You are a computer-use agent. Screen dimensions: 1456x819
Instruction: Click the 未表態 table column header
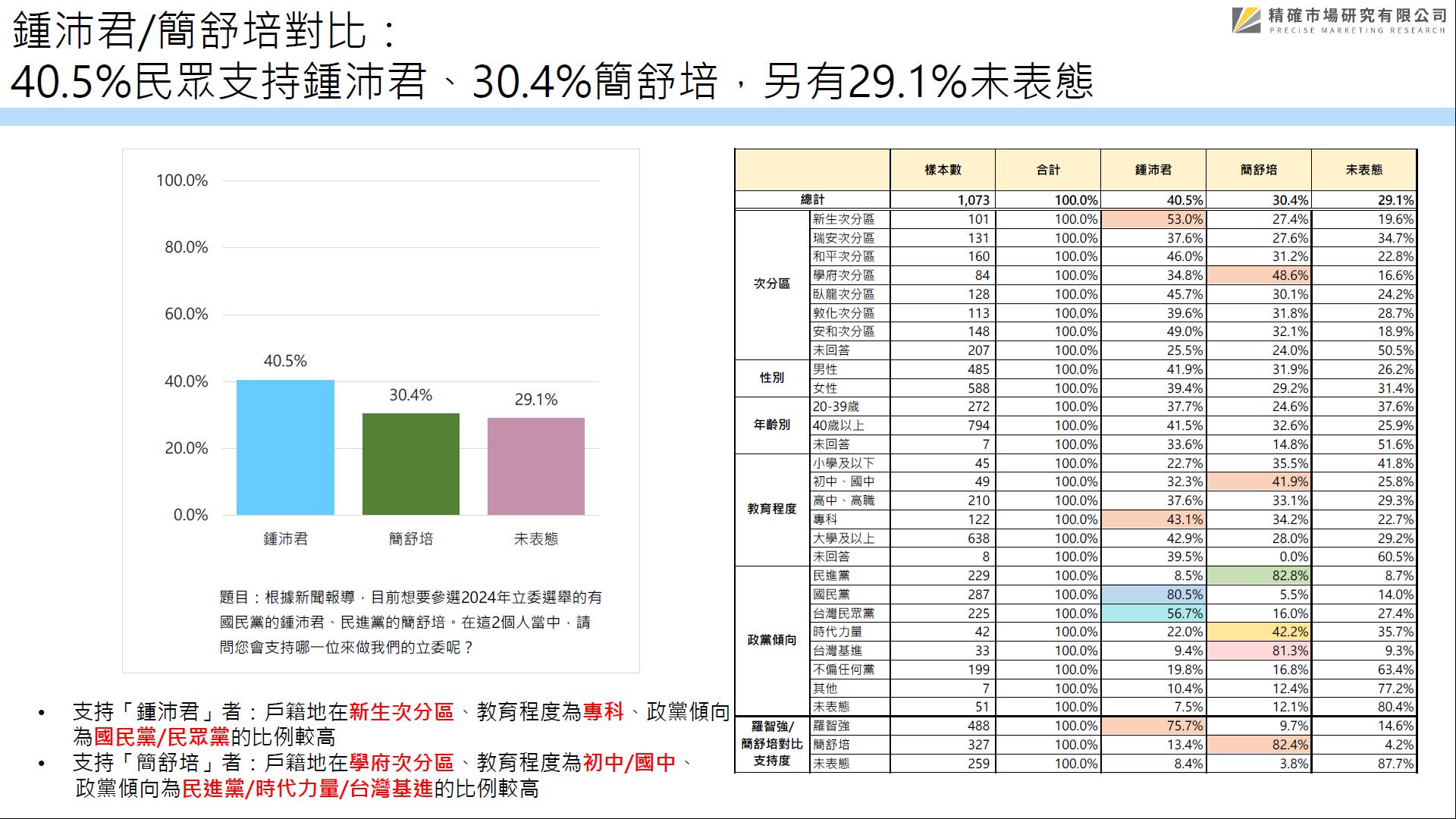1363,170
